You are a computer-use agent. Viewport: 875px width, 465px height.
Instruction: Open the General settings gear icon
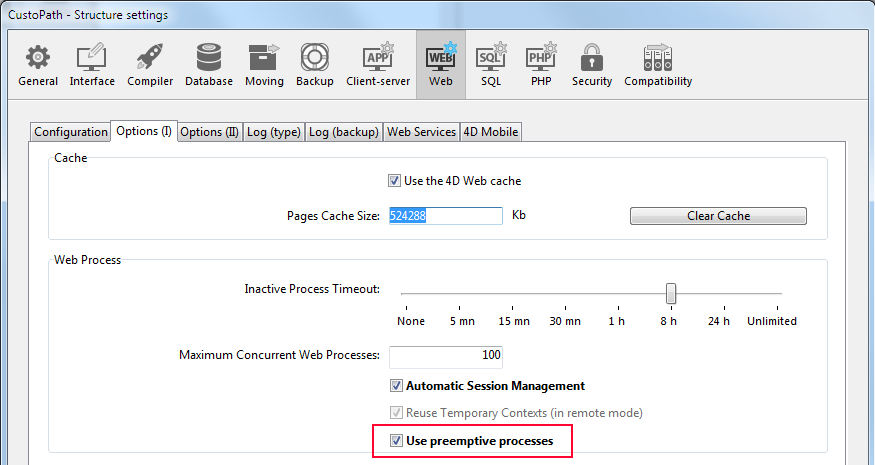[38, 57]
